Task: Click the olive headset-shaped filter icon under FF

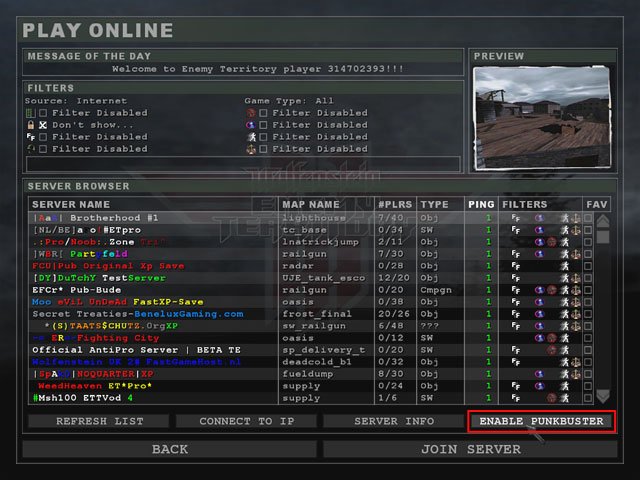Action: pos(31,149)
